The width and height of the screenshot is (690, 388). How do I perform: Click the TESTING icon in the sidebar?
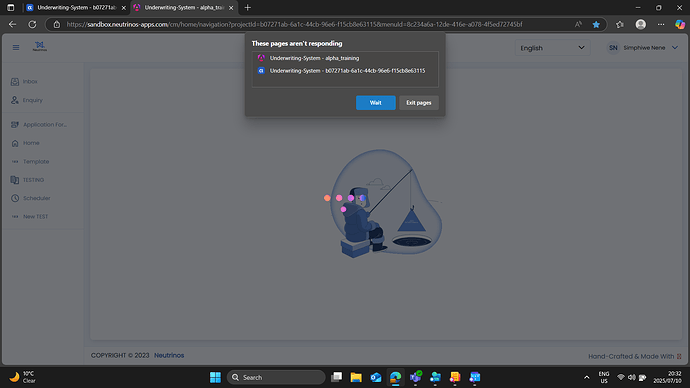(15, 180)
